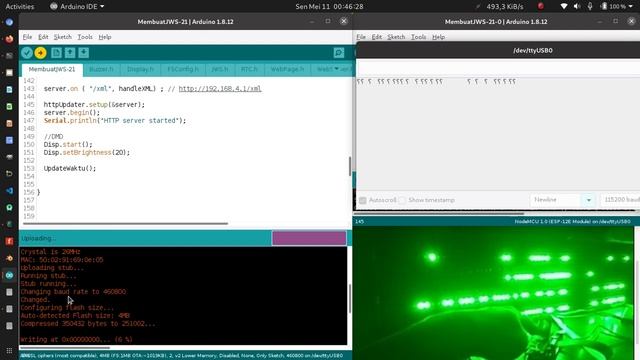The image size is (640, 360).
Task: Click the battery icon in top bar
Action: (x=604, y=6)
